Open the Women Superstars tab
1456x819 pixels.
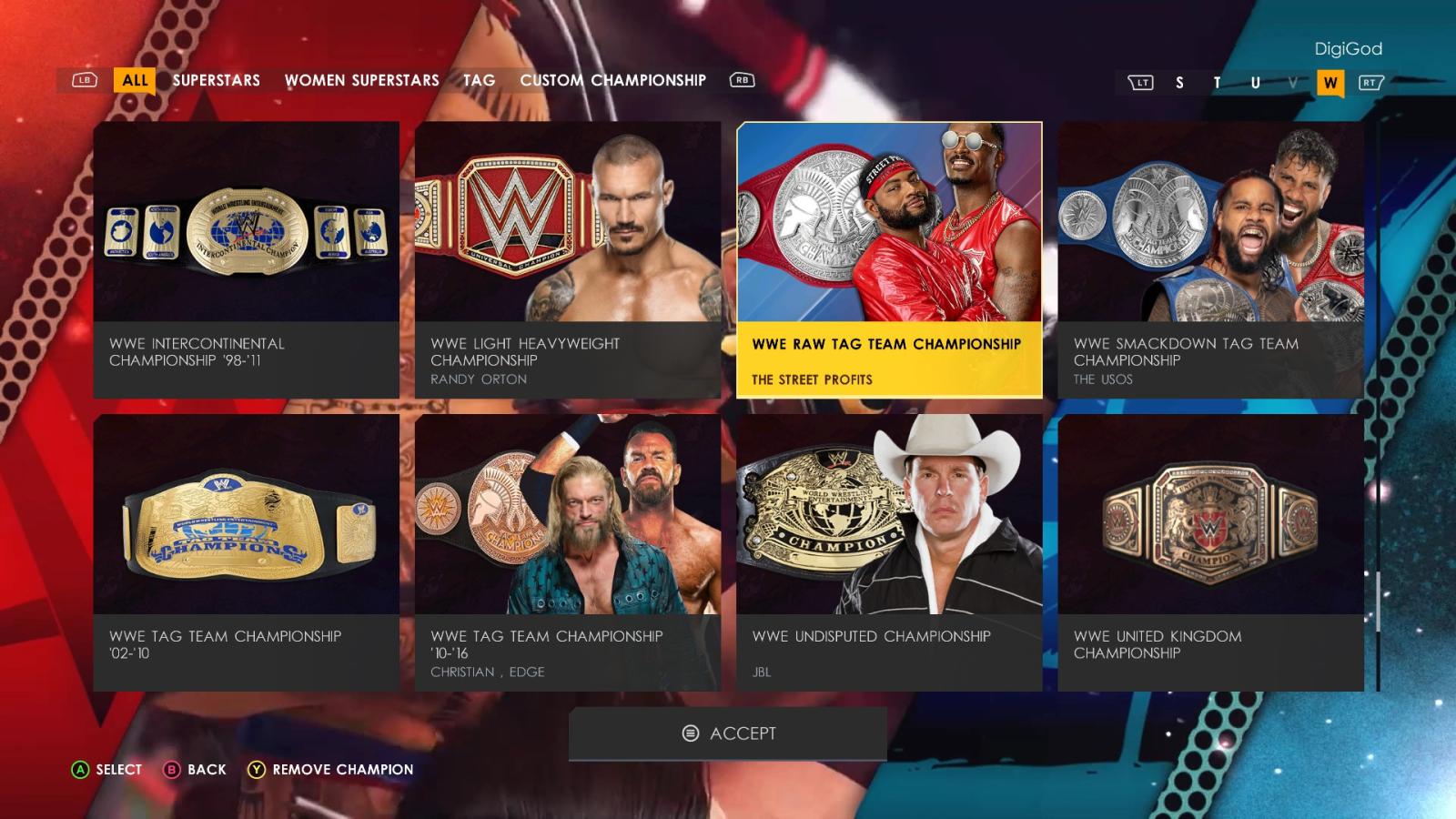362,80
